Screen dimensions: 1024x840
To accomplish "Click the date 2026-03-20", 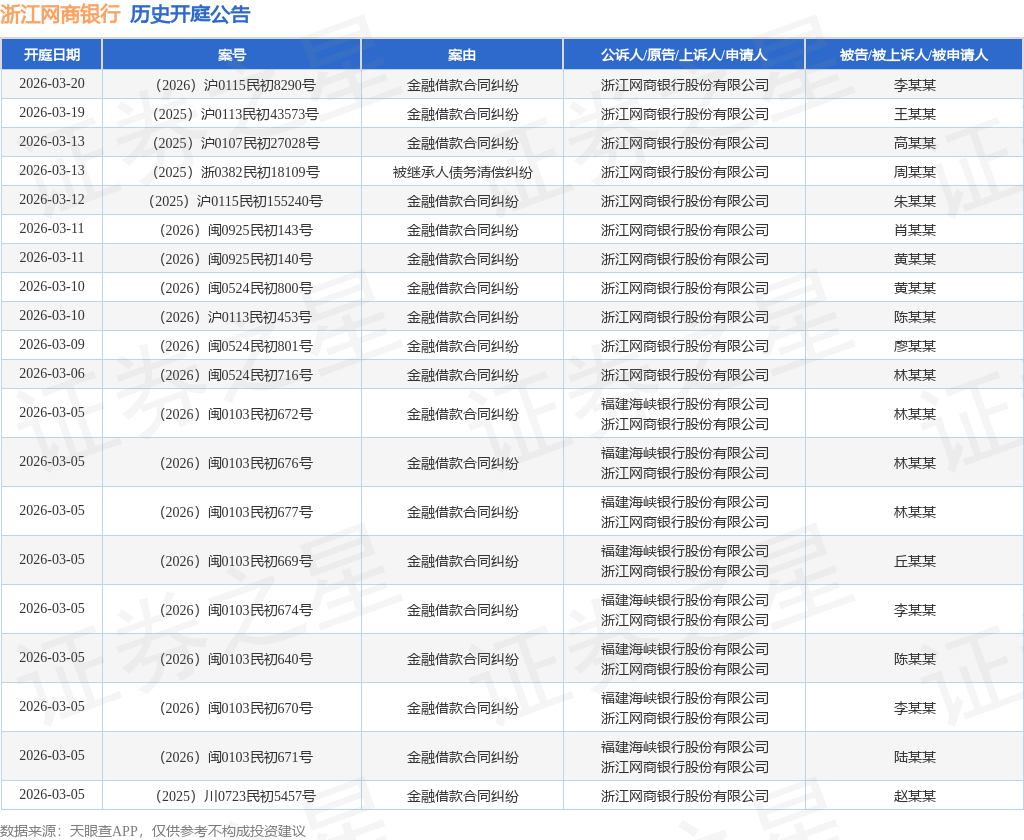I will [52, 84].
